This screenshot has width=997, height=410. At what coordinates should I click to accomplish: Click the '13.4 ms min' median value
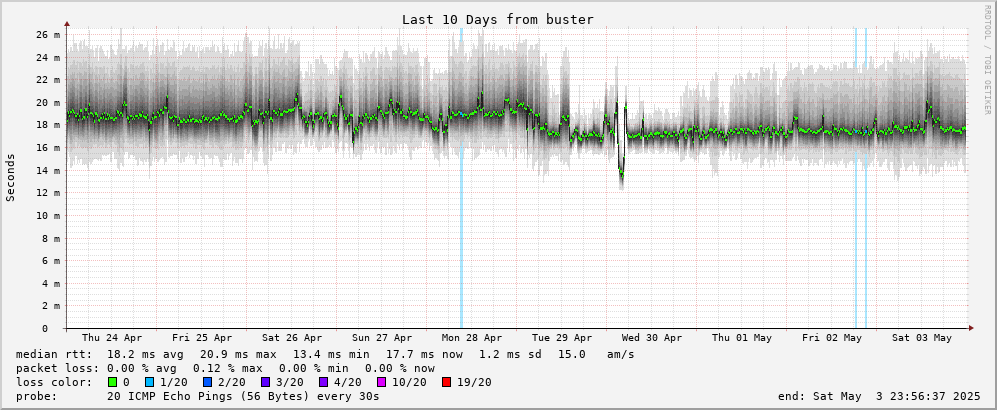331,355
